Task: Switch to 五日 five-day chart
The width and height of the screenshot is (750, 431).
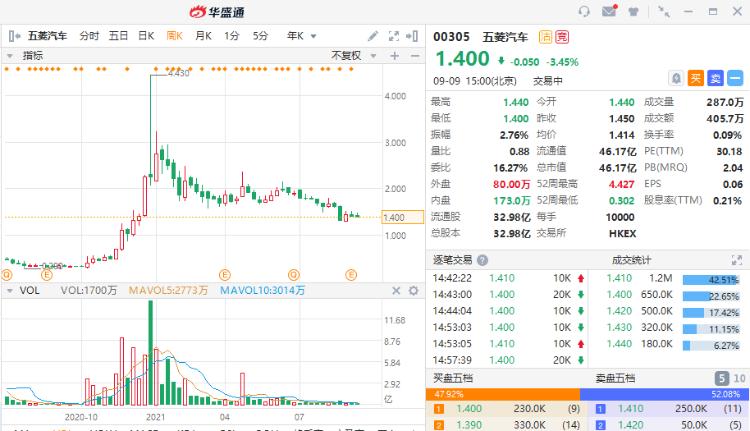Action: 118,36
